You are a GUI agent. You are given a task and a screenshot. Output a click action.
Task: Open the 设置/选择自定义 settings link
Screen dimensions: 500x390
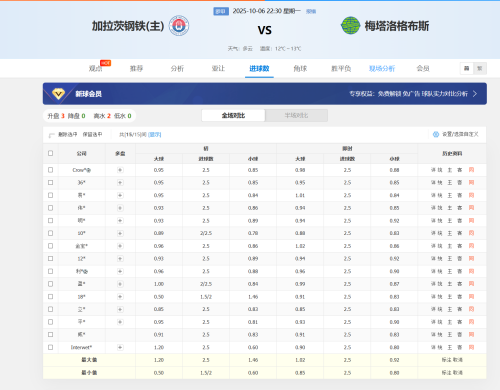(x=460, y=134)
